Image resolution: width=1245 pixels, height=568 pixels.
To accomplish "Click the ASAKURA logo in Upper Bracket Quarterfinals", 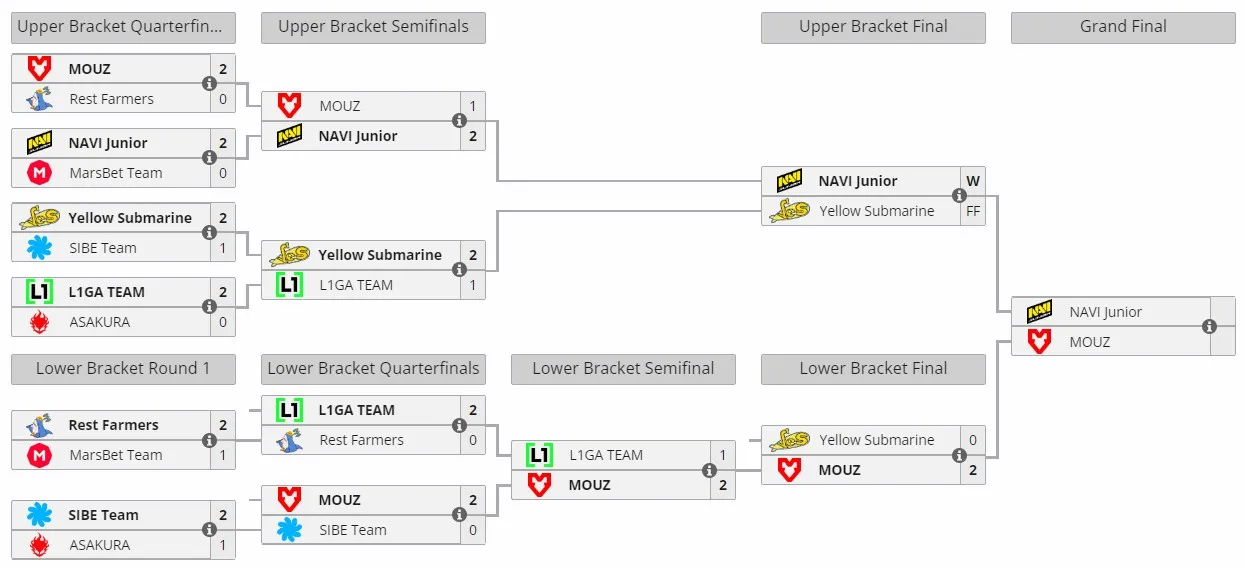I will point(39,322).
